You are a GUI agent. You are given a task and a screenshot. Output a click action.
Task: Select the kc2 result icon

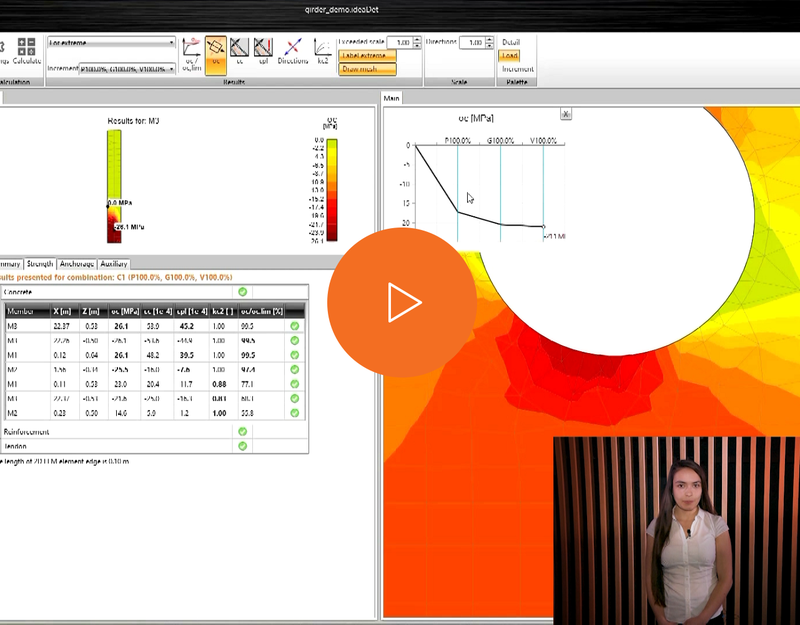coord(323,51)
